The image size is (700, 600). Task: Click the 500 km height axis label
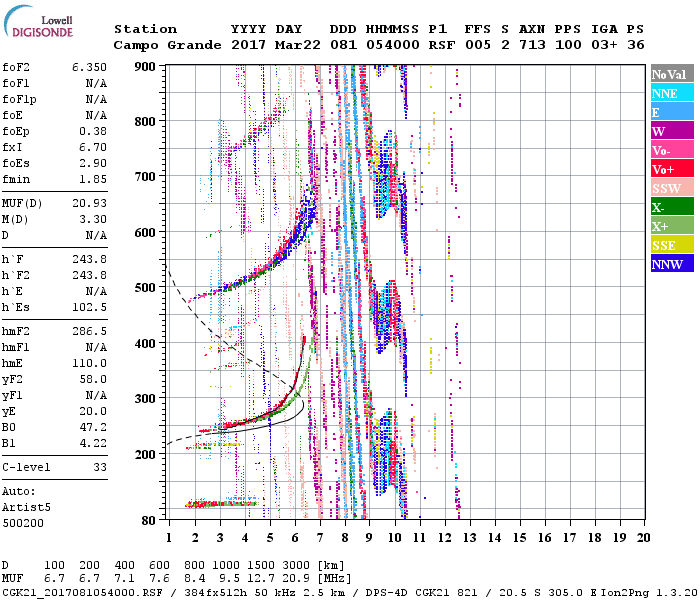pyautogui.click(x=145, y=287)
